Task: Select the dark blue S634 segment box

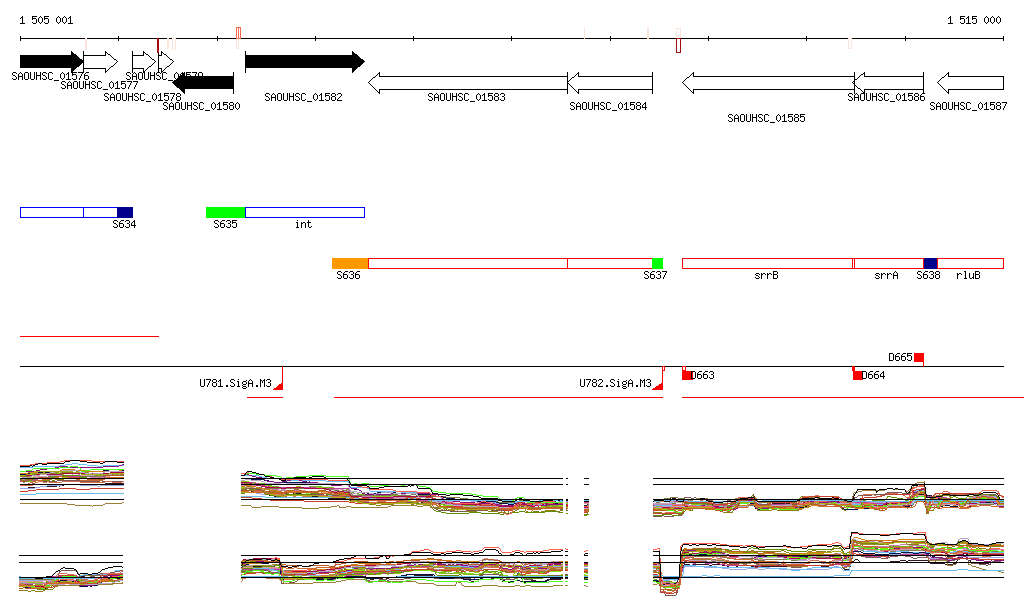Action: pyautogui.click(x=125, y=212)
